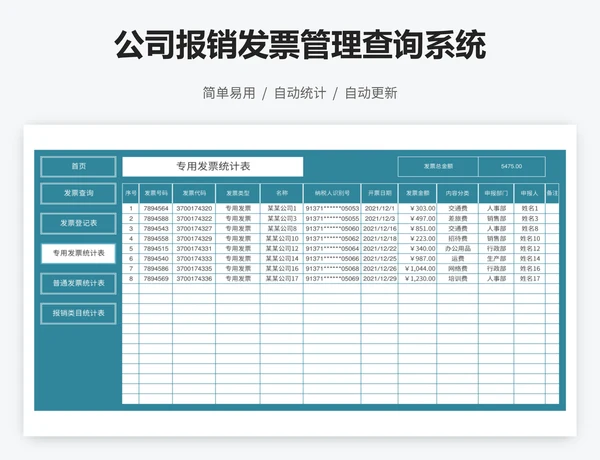Select the 姓名17 applicant cell
This screenshot has width=600, height=460.
pyautogui.click(x=530, y=279)
